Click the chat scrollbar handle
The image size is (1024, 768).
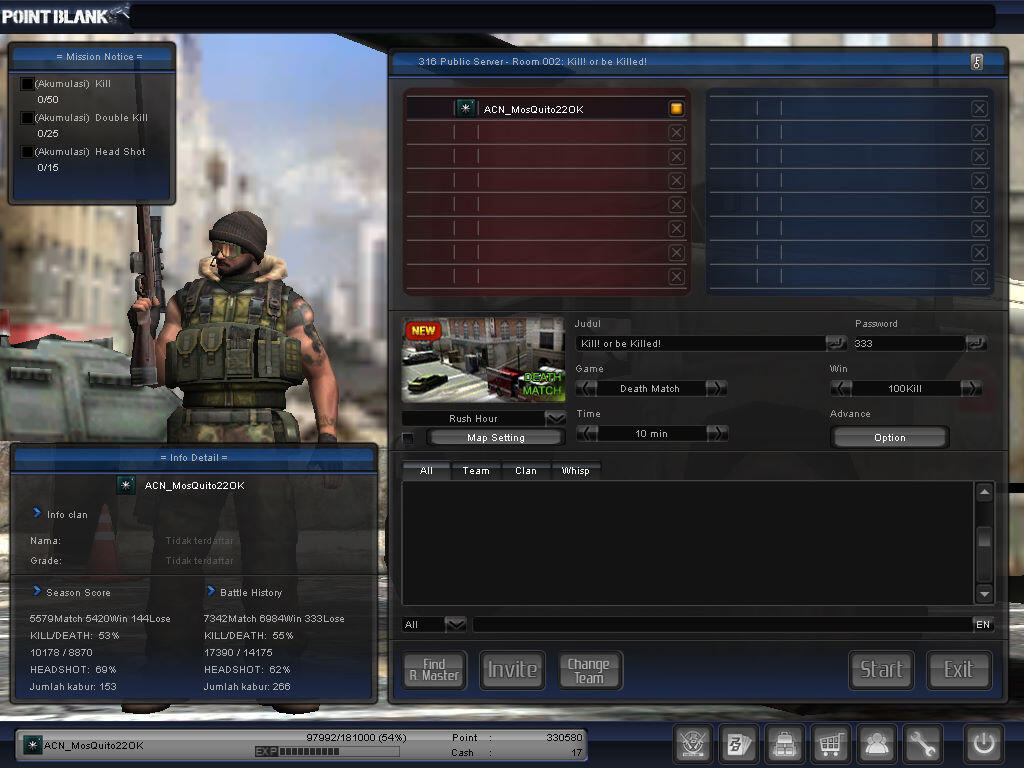click(x=984, y=538)
